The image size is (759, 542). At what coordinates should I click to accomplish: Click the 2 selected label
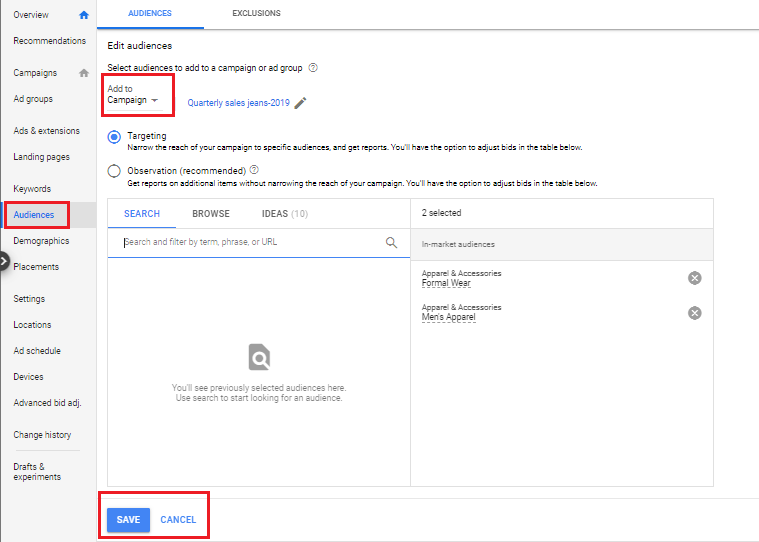coord(441,213)
